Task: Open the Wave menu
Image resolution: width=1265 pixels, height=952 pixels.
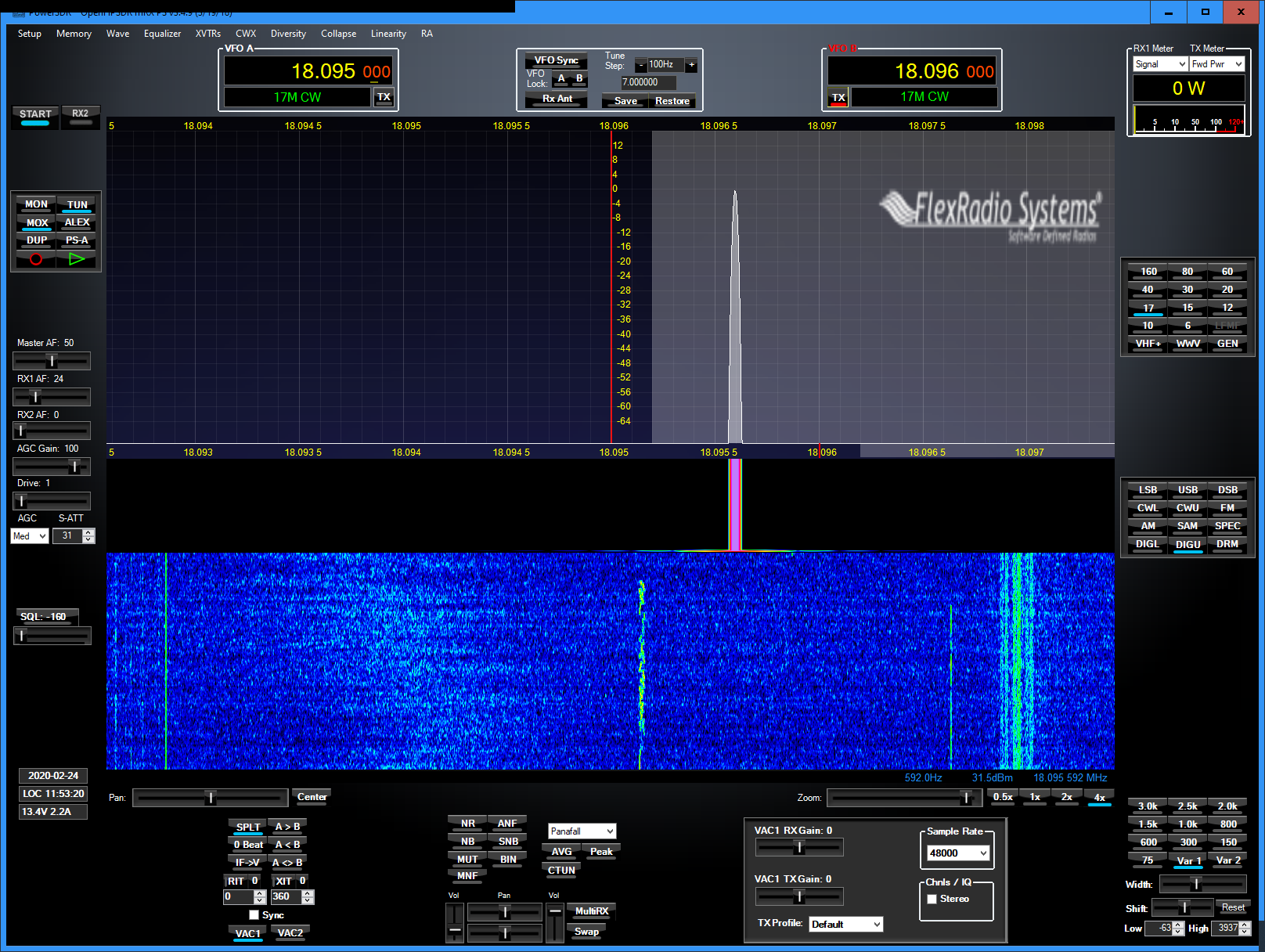Action: [x=118, y=34]
